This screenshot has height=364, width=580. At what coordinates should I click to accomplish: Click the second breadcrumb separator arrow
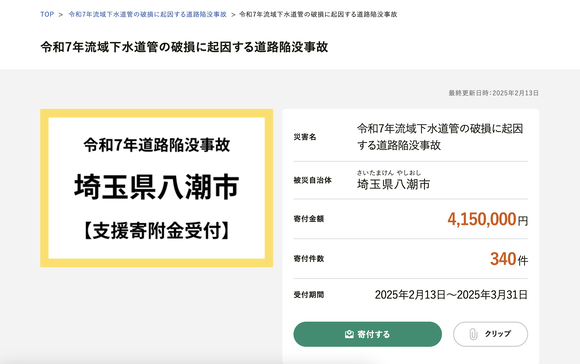[233, 14]
